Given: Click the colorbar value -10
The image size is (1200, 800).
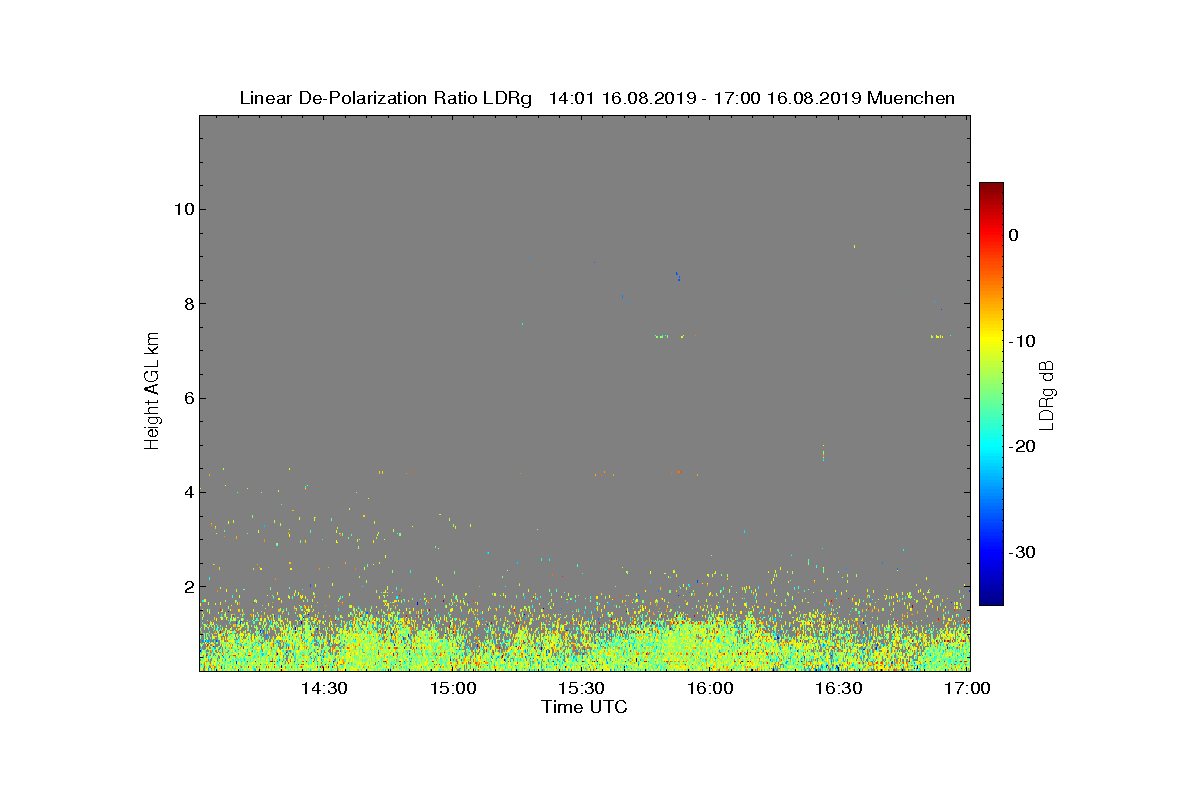Looking at the screenshot, I should (x=1022, y=341).
